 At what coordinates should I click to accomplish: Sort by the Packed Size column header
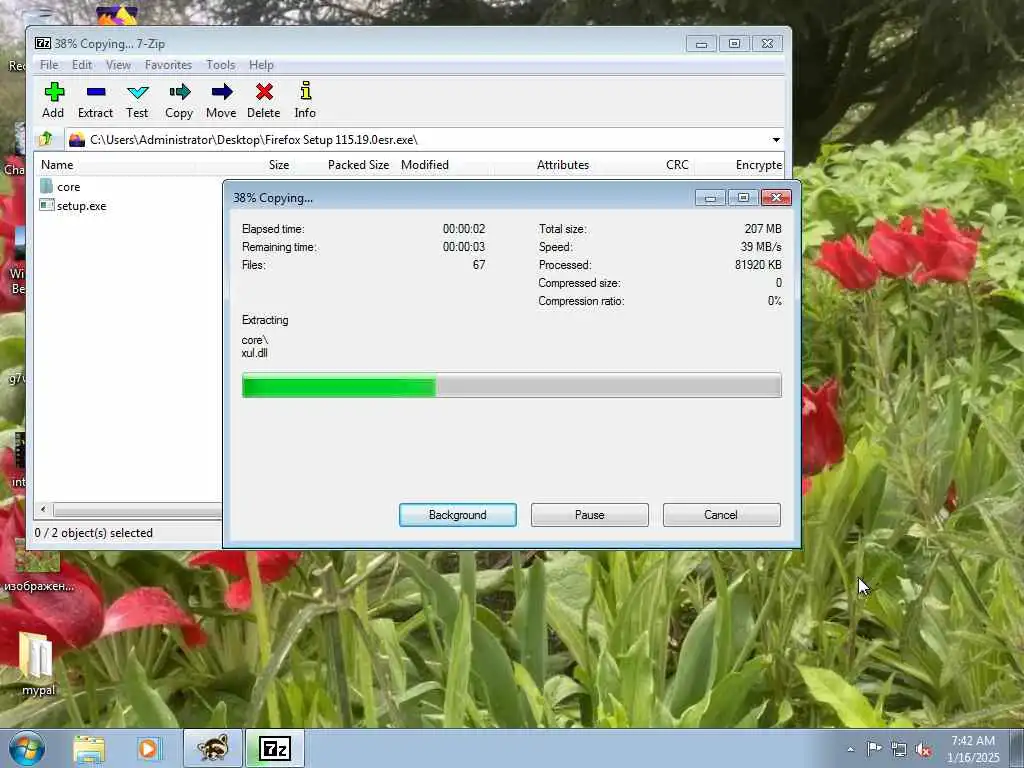(358, 165)
